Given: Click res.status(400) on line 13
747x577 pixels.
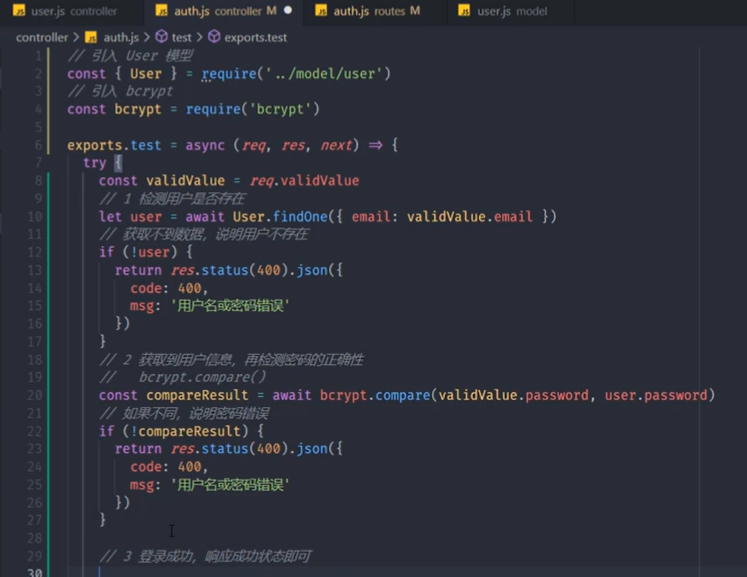Looking at the screenshot, I should click(230, 270).
